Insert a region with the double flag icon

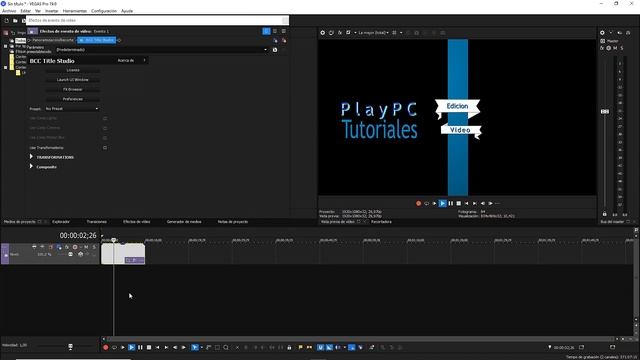click(x=309, y=347)
